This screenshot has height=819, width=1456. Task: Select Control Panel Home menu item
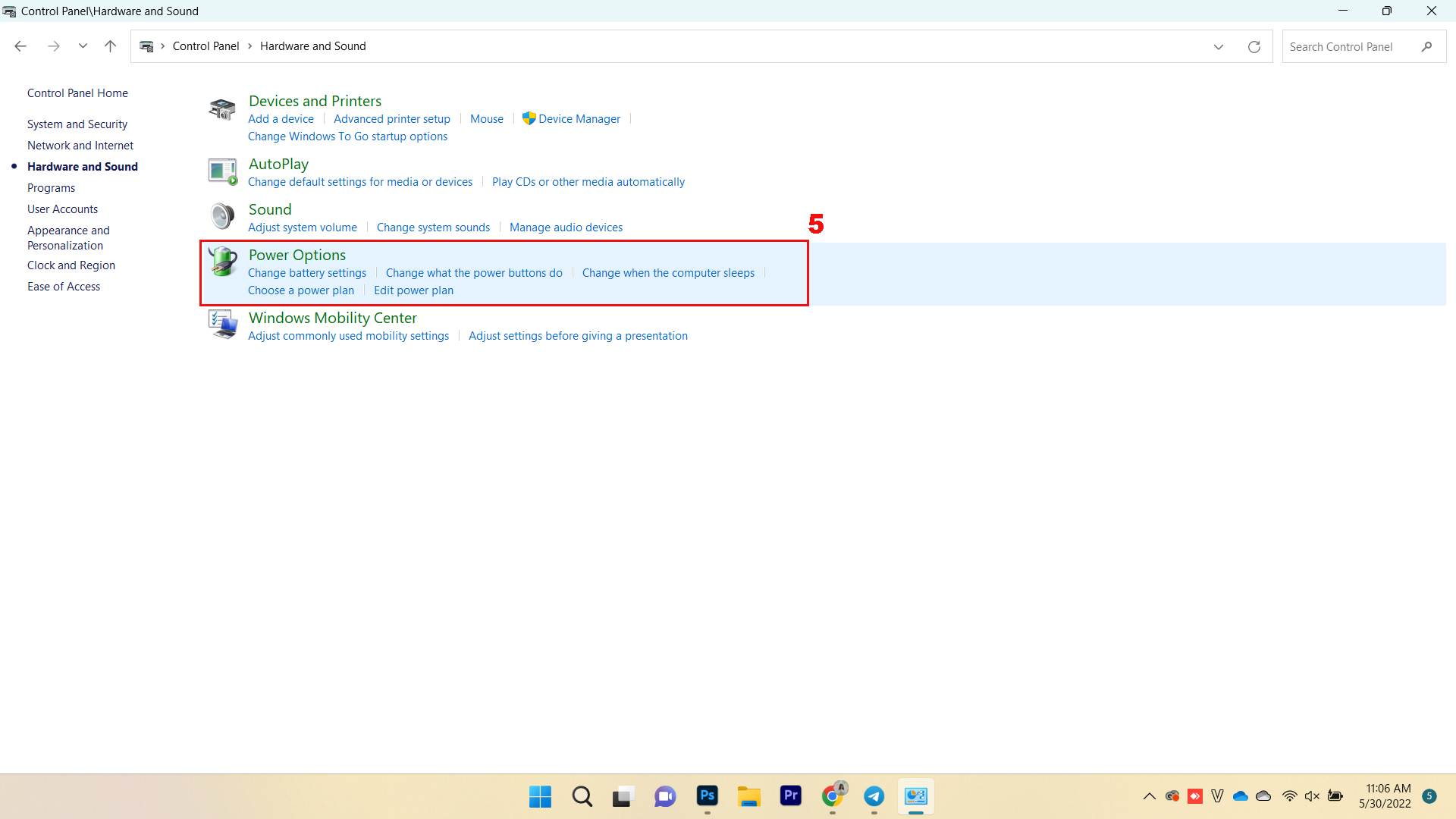77,93
